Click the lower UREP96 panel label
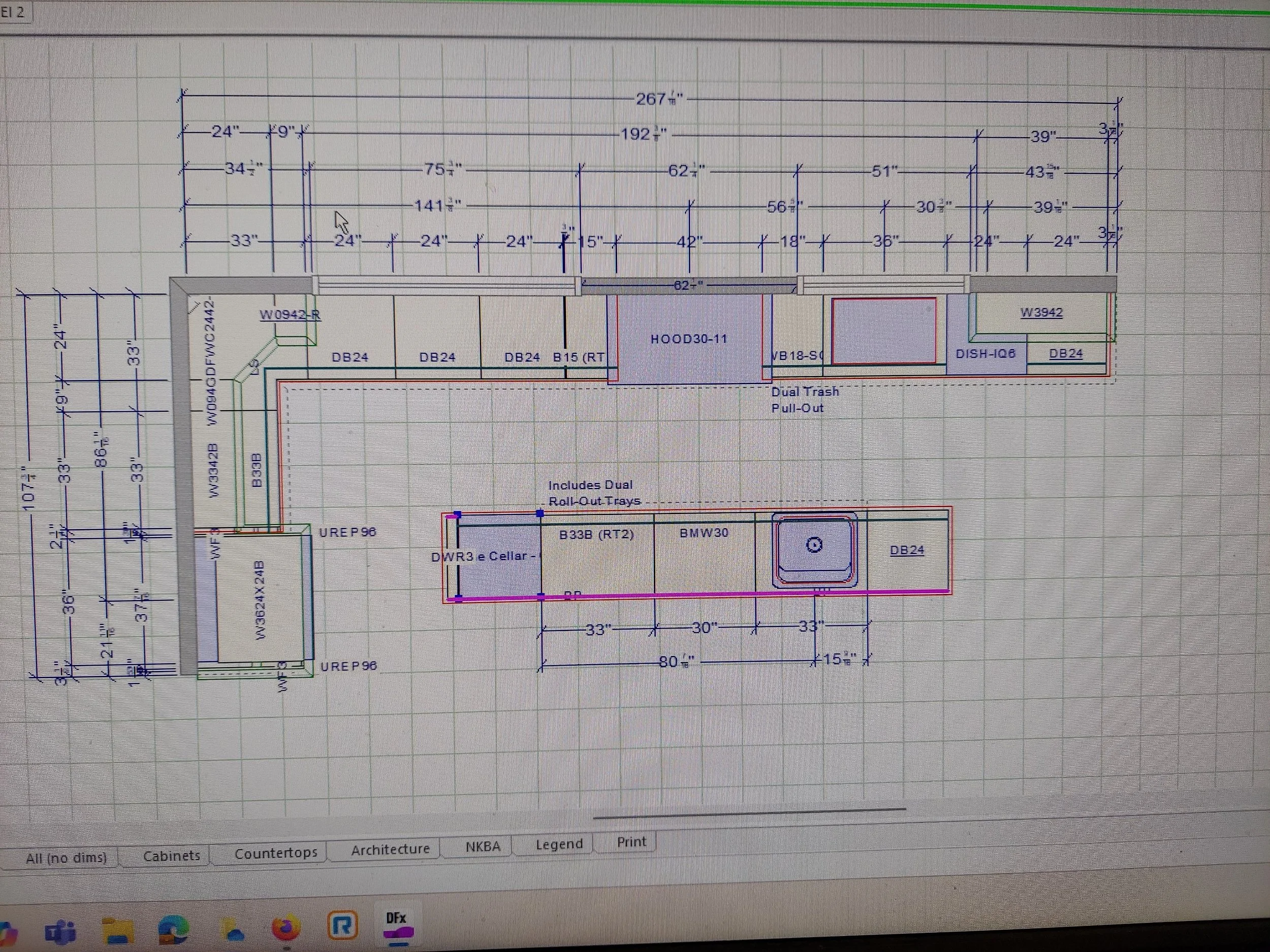 (348, 666)
